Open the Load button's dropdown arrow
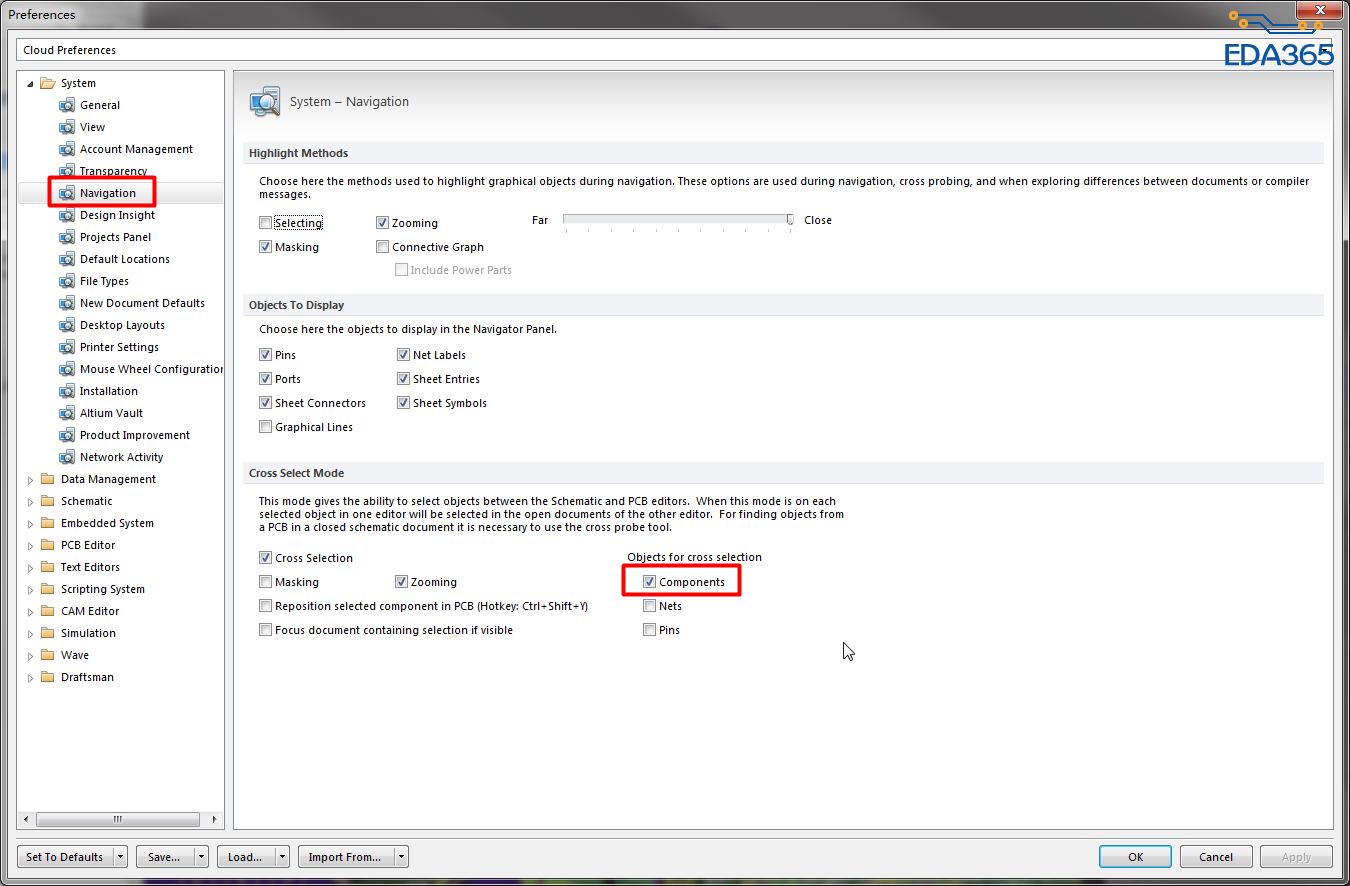Image resolution: width=1350 pixels, height=886 pixels. 282,857
